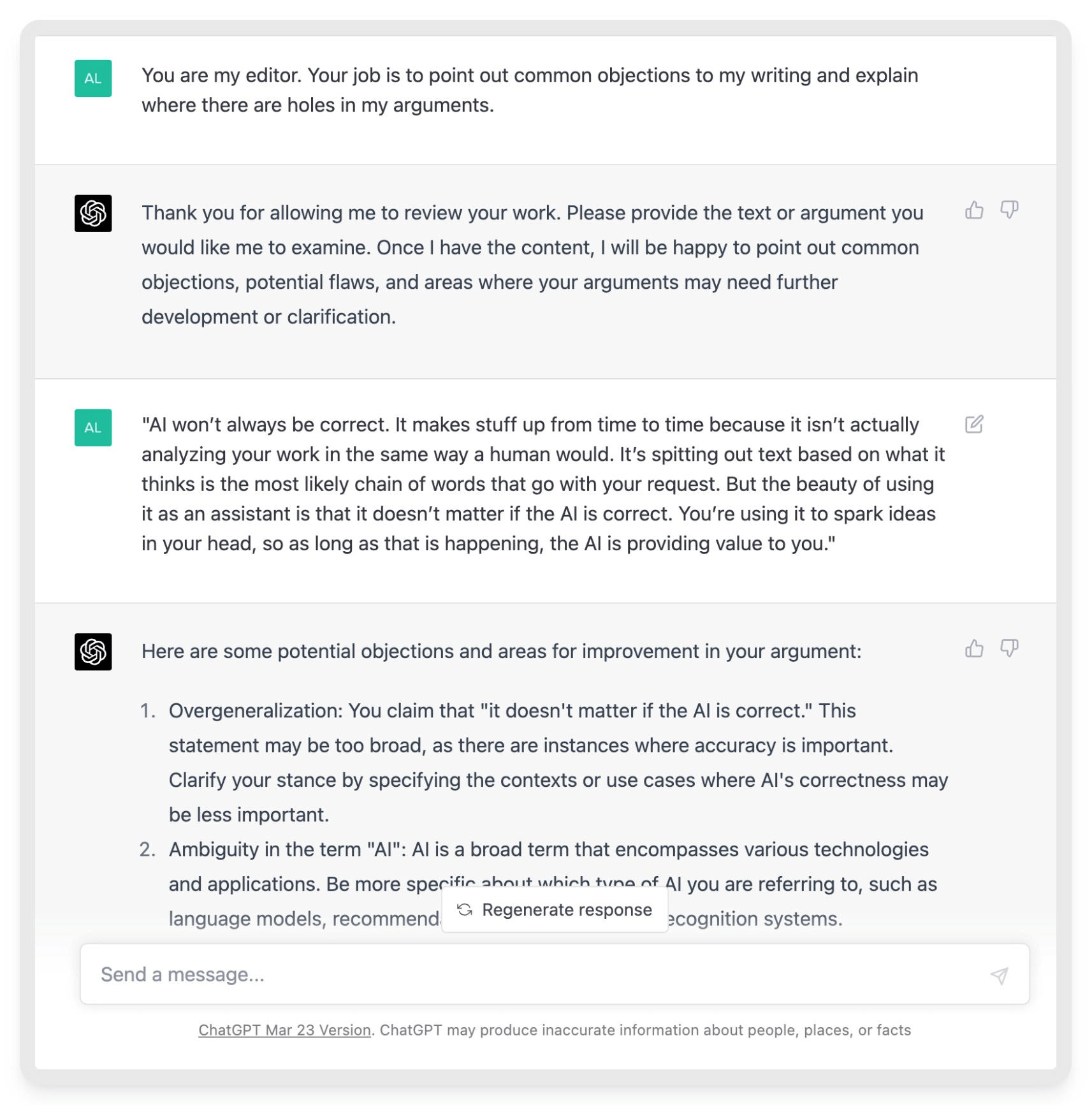The height and width of the screenshot is (1105, 1092).
Task: Click the Overgeneralization list item
Action: tap(558, 763)
